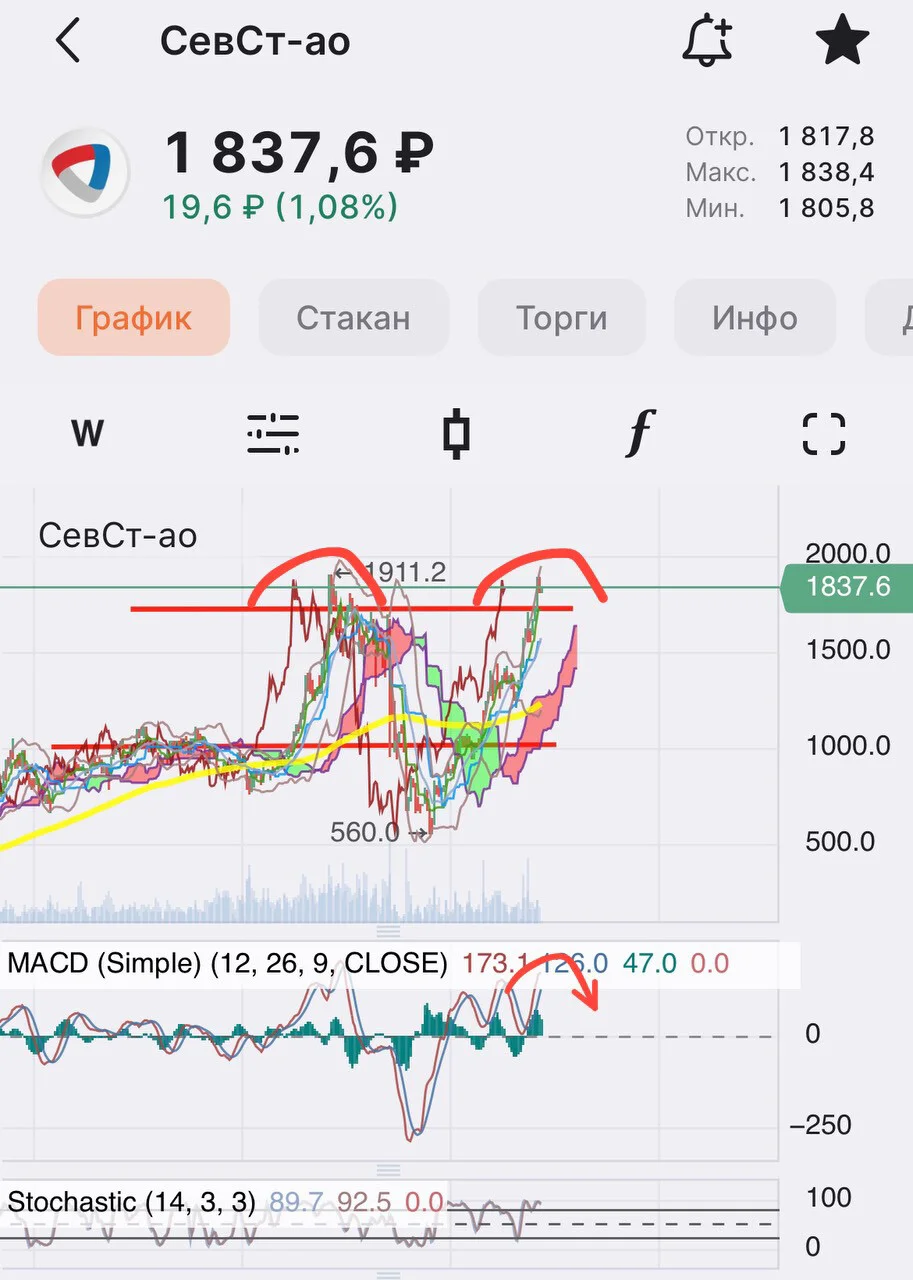913x1280 pixels.
Task: Add a price alert with bell icon
Action: (x=707, y=42)
